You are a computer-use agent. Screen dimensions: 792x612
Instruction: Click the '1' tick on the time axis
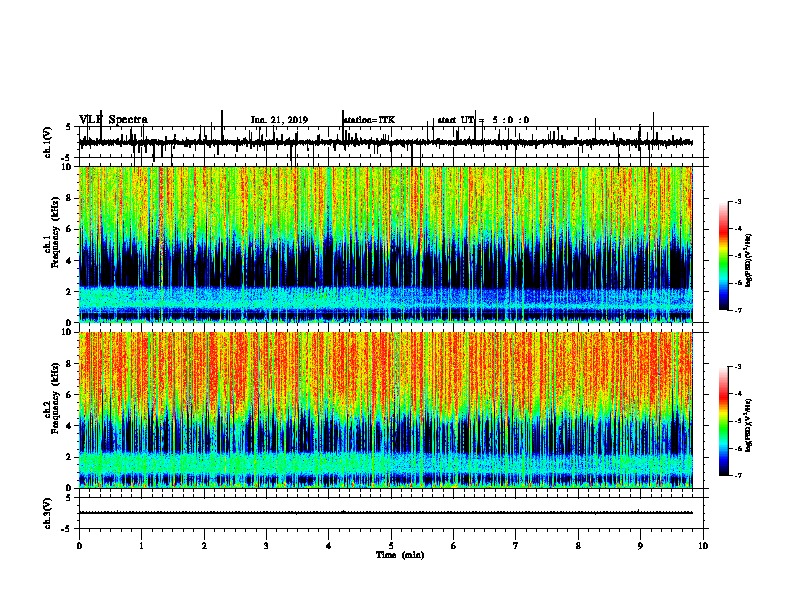[x=141, y=546]
